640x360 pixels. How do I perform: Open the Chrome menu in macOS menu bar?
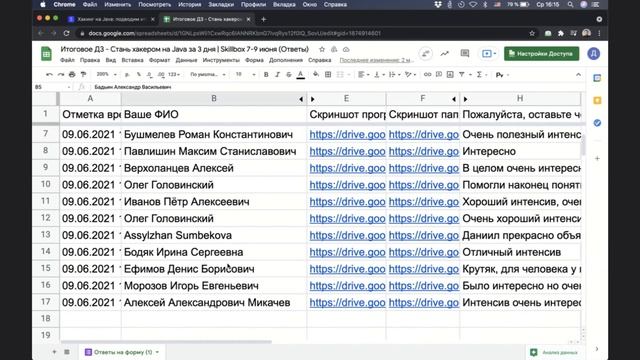pos(64,4)
